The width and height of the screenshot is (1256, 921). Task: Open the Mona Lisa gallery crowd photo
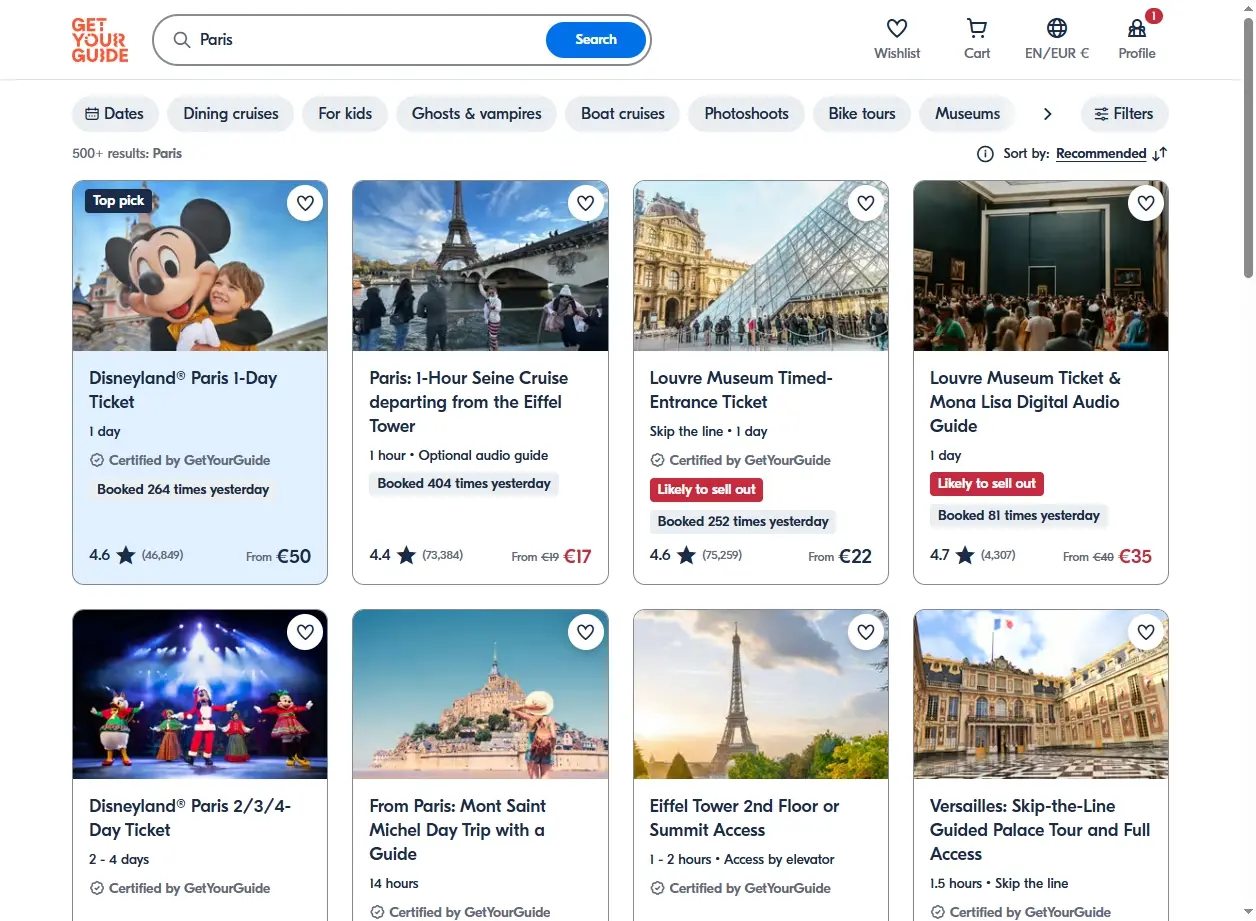[1041, 266]
